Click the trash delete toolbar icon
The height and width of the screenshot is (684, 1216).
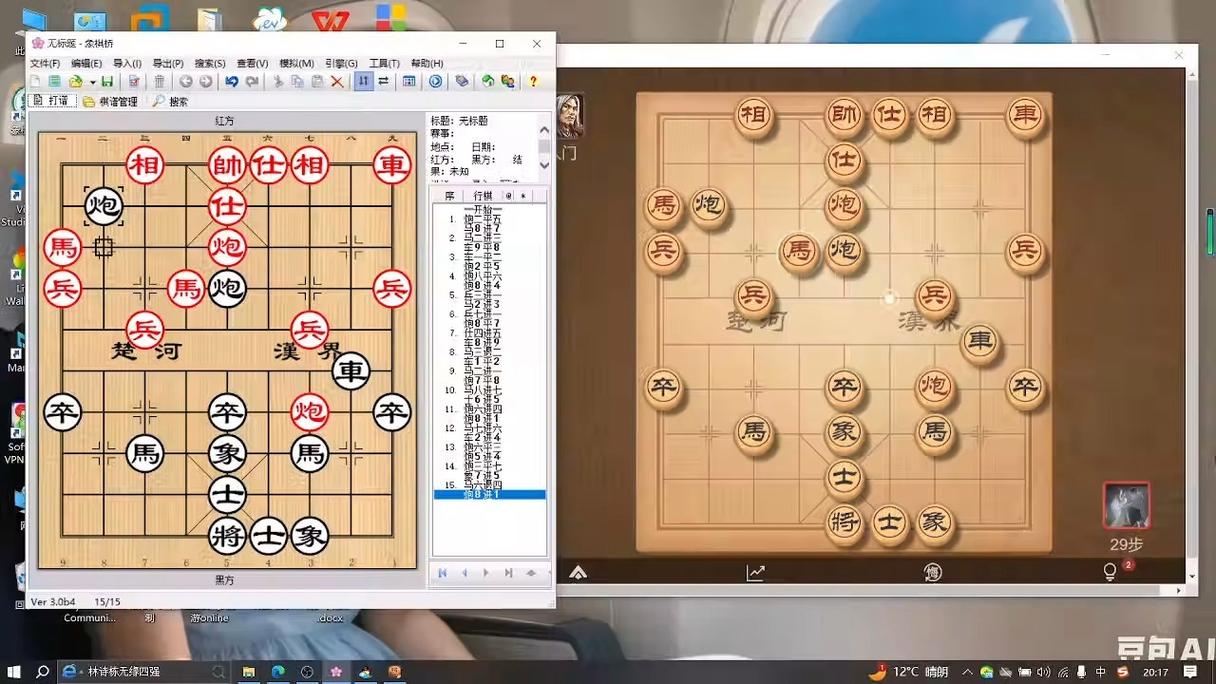[160, 81]
